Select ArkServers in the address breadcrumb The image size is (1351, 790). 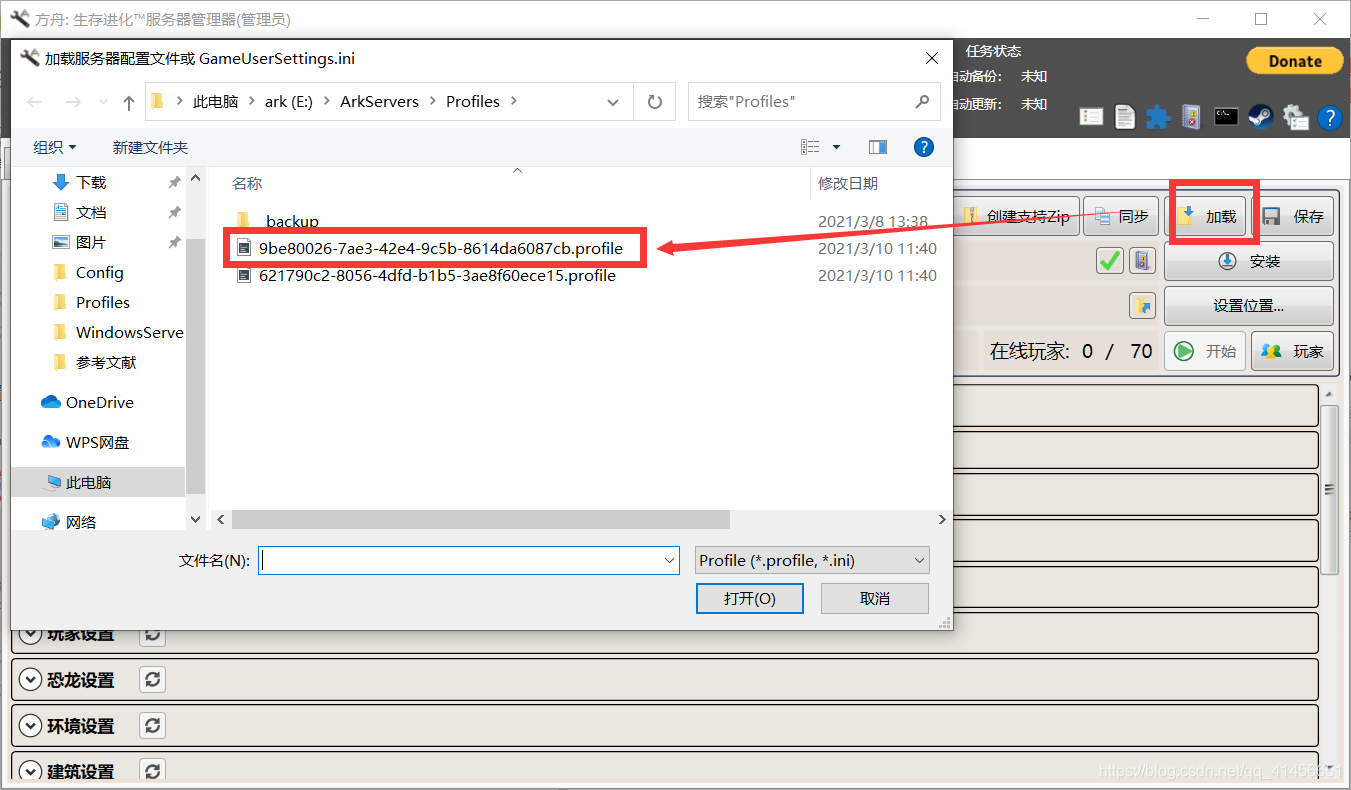click(379, 102)
